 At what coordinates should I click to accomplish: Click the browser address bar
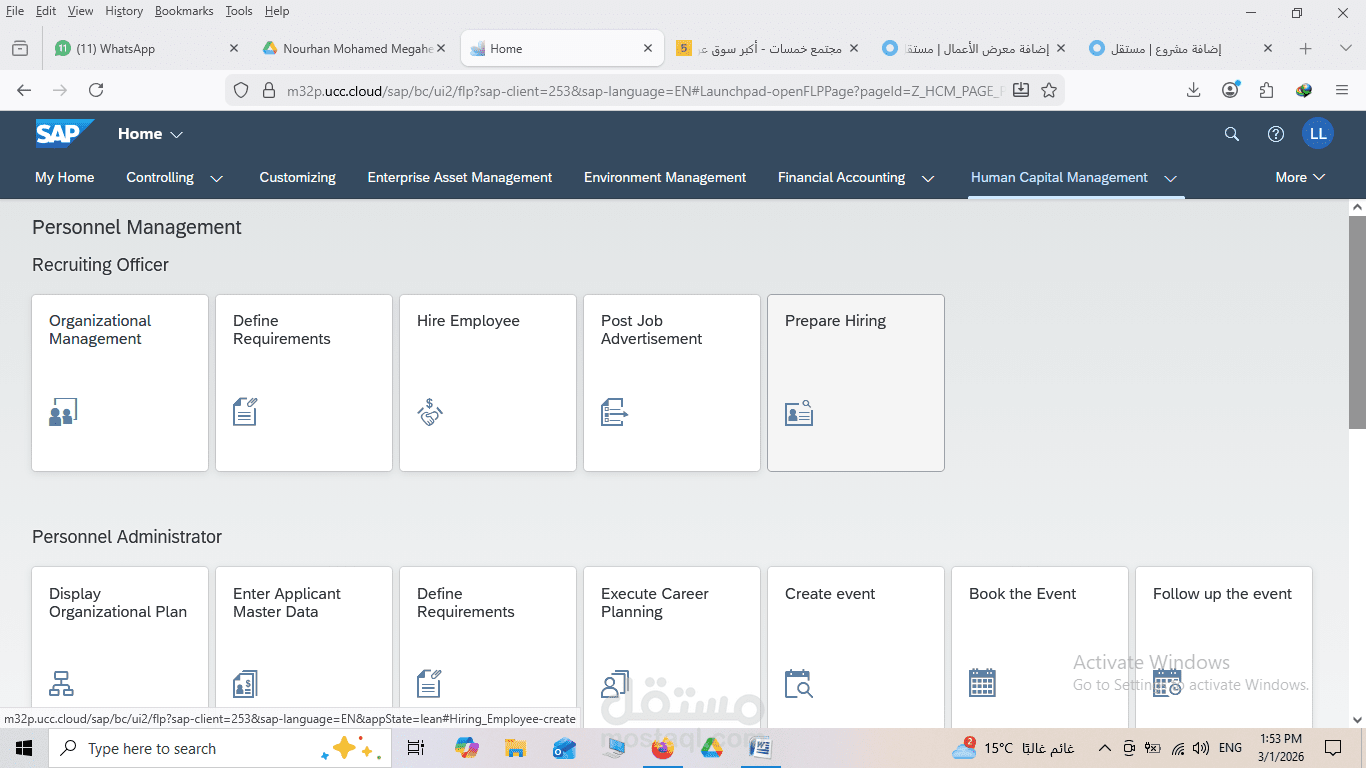coord(640,90)
